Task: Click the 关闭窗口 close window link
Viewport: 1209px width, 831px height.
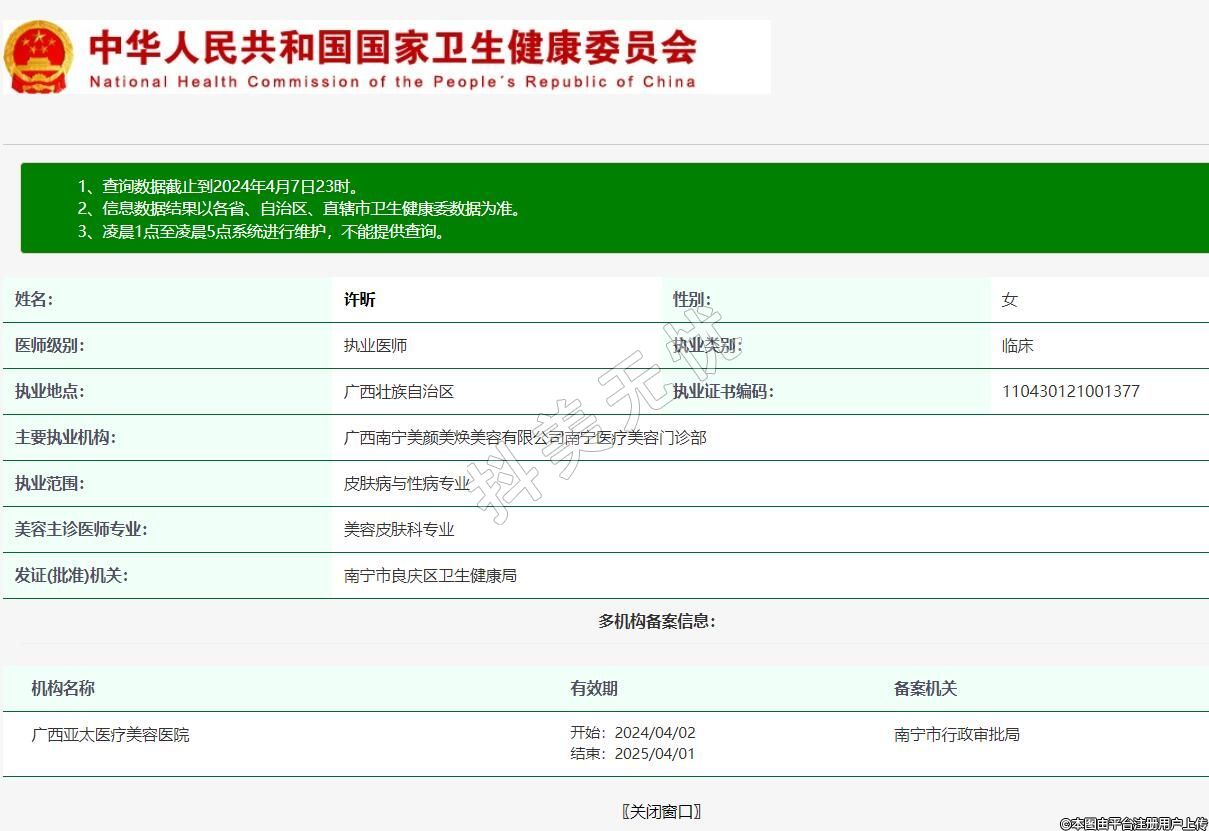Action: pos(661,811)
